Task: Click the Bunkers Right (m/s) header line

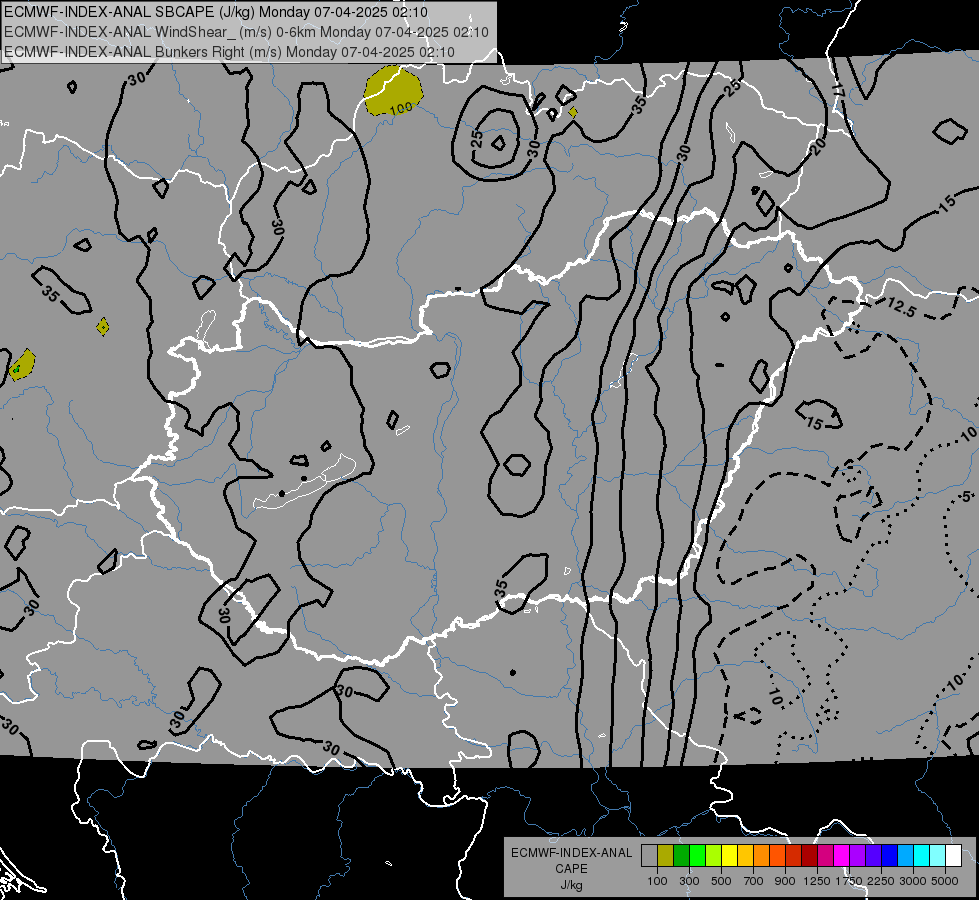Action: click(x=229, y=52)
